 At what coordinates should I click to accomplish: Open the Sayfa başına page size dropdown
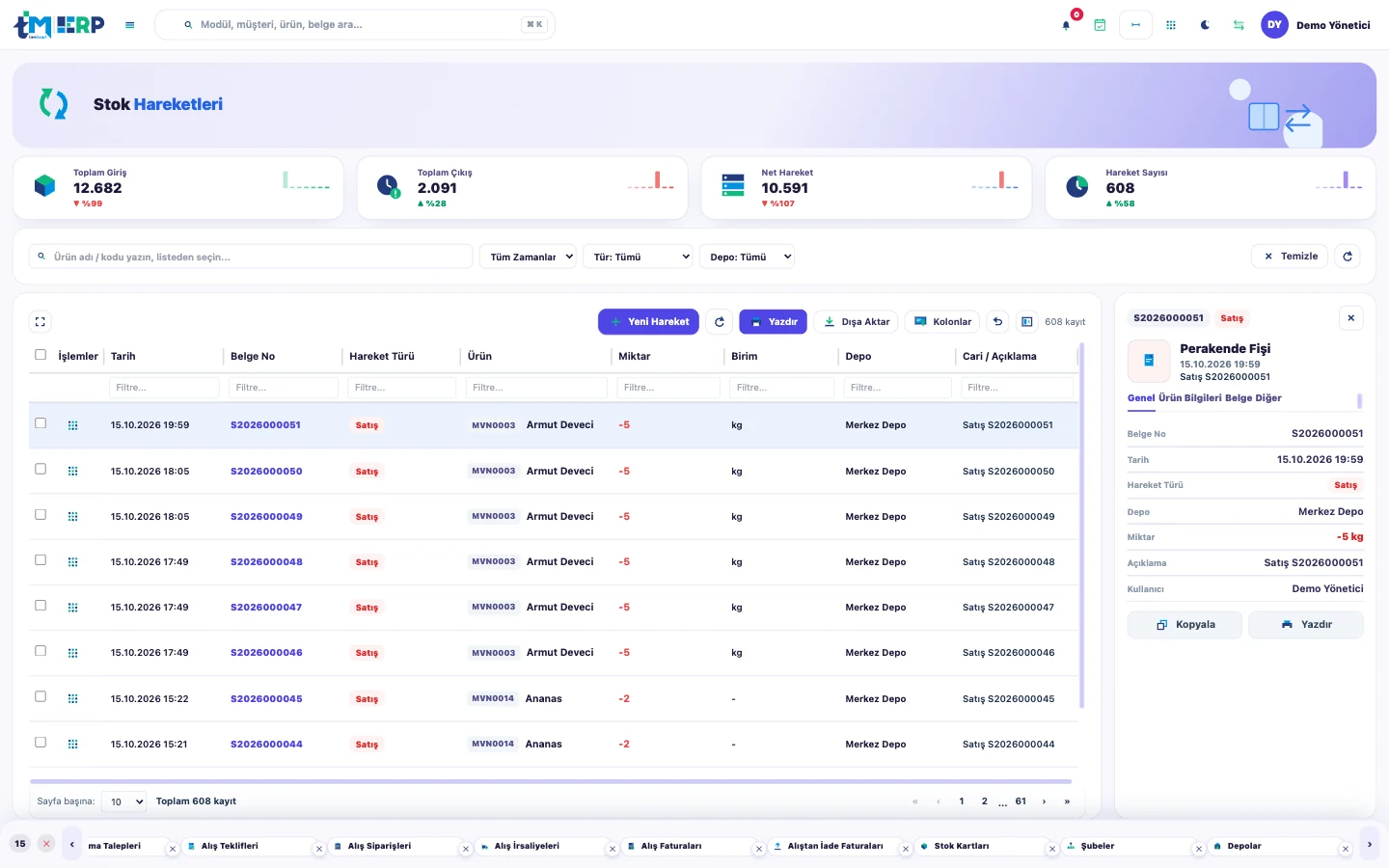coord(123,801)
